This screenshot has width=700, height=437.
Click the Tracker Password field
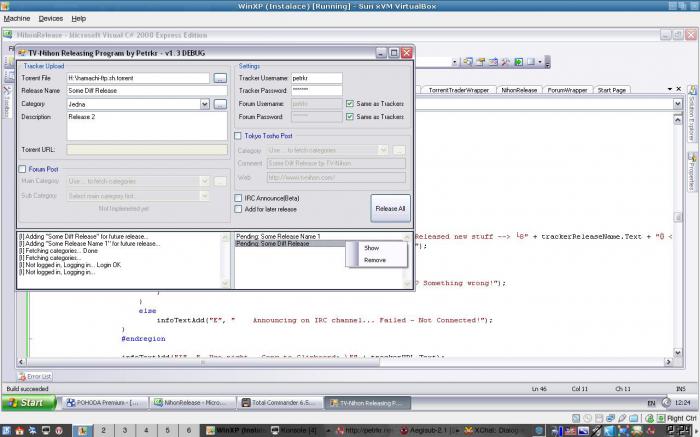click(317, 91)
